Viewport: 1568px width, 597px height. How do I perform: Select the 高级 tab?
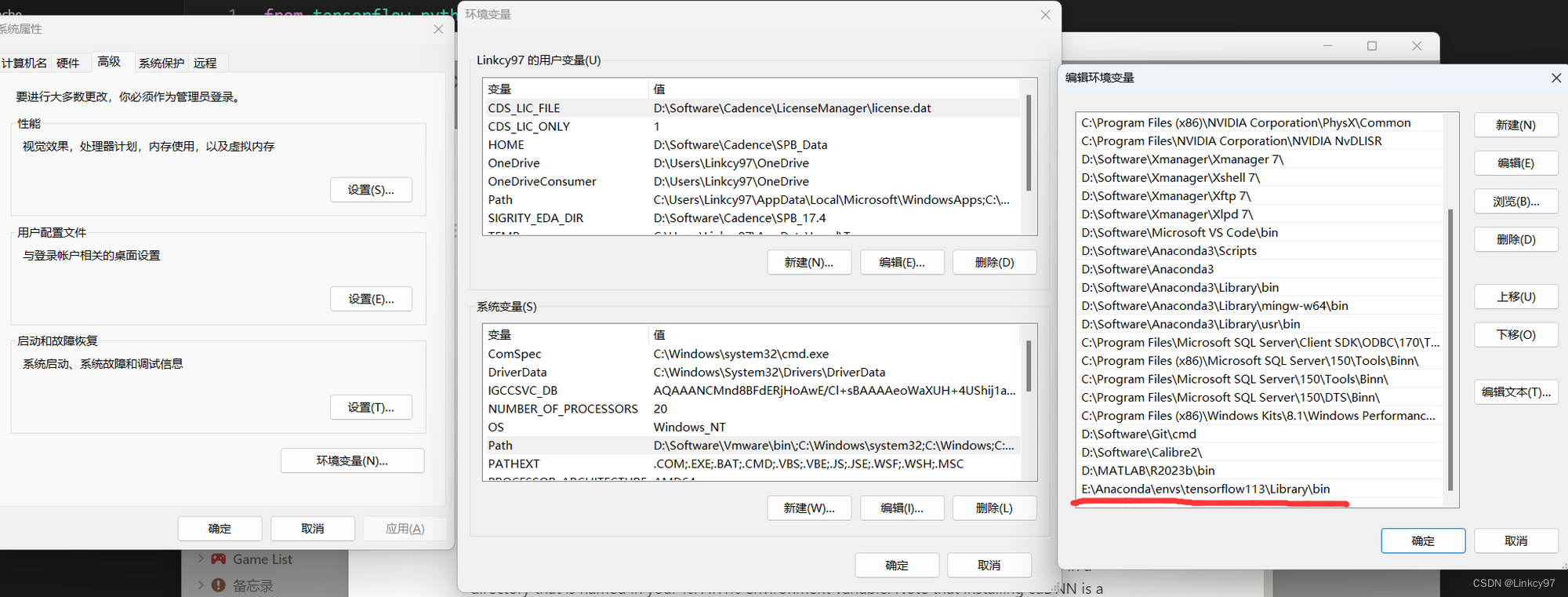tap(109, 62)
